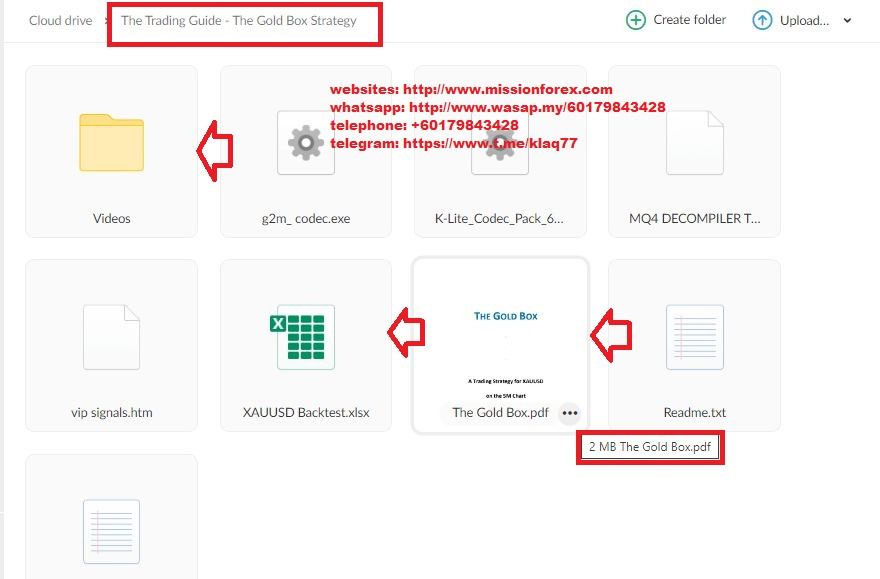The height and width of the screenshot is (579, 880).
Task: Select The Trading Guide breadcrumb item
Action: (238, 20)
